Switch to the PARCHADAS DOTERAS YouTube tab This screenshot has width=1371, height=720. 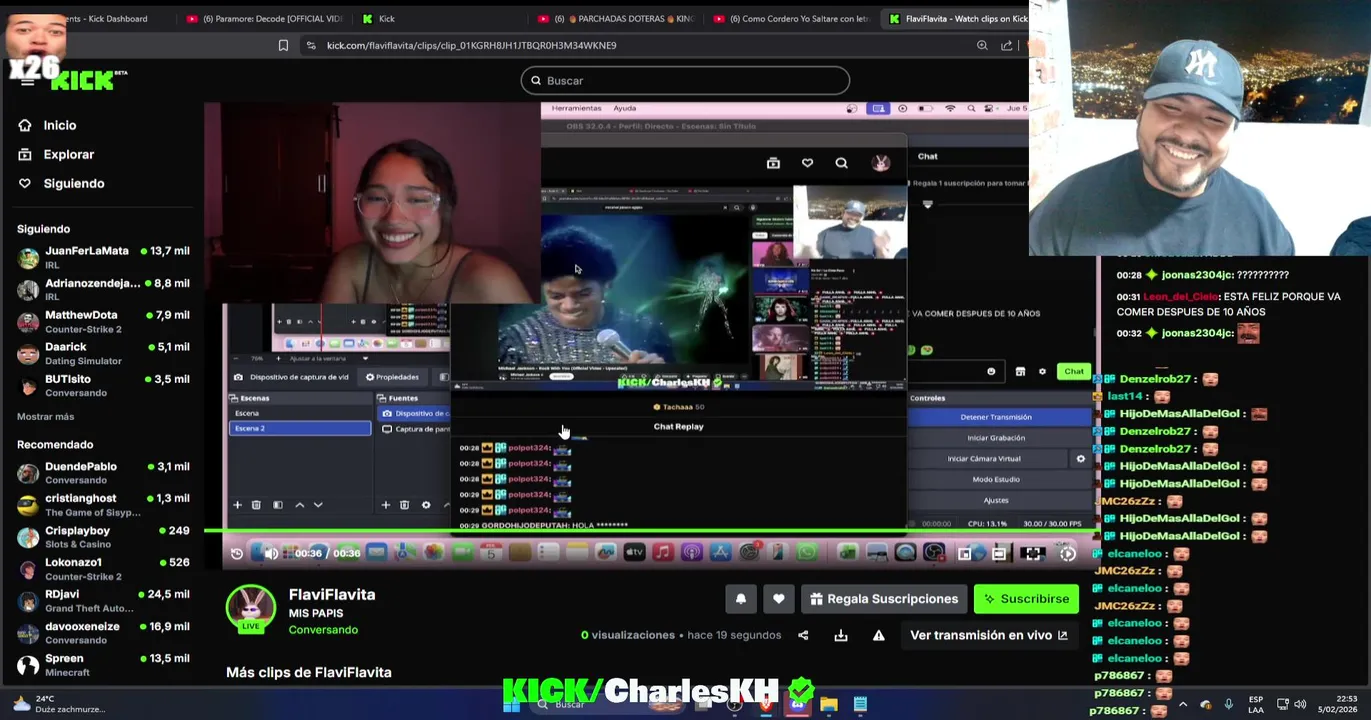[x=615, y=18]
